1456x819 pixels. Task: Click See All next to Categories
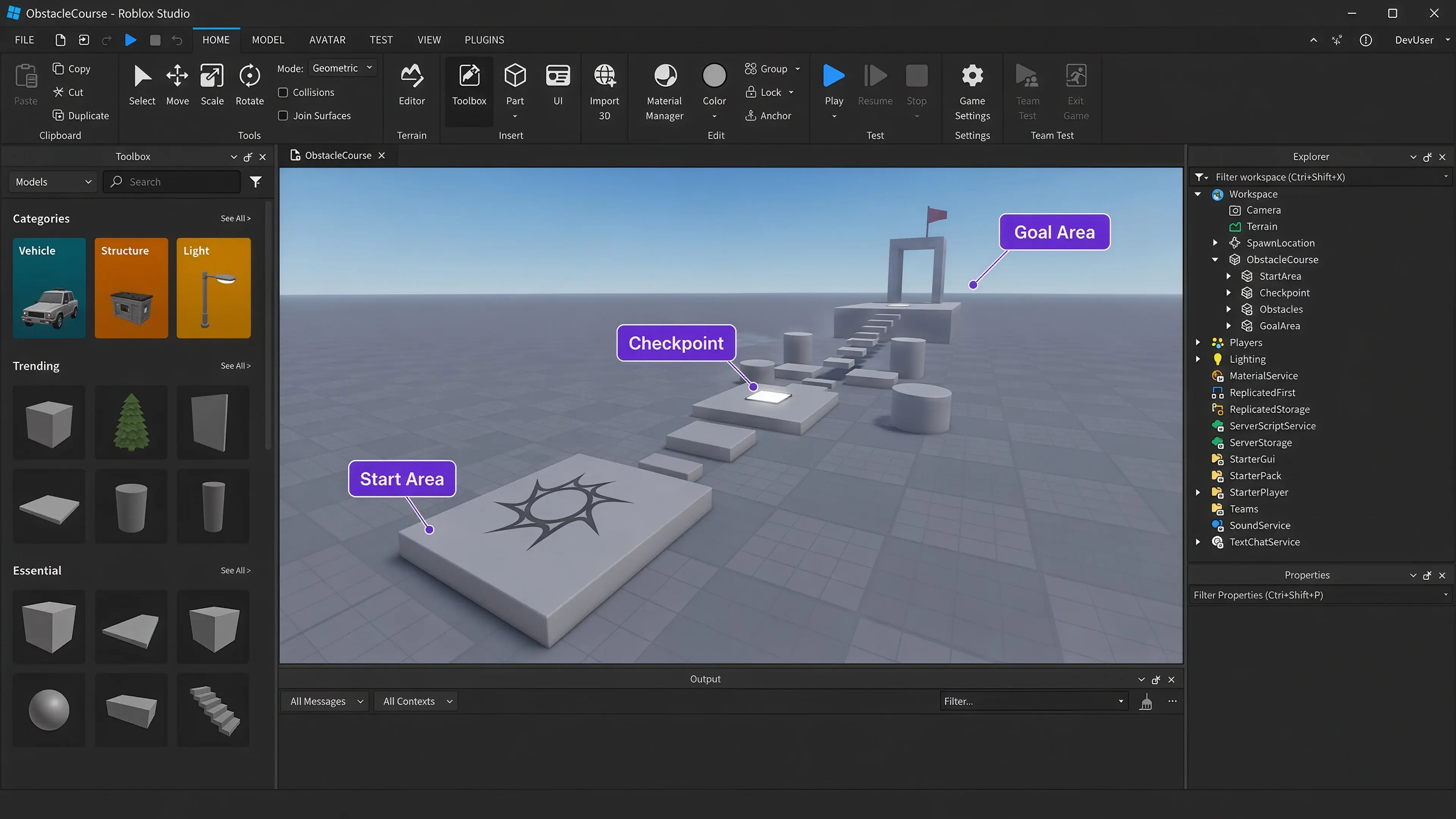pos(235,218)
